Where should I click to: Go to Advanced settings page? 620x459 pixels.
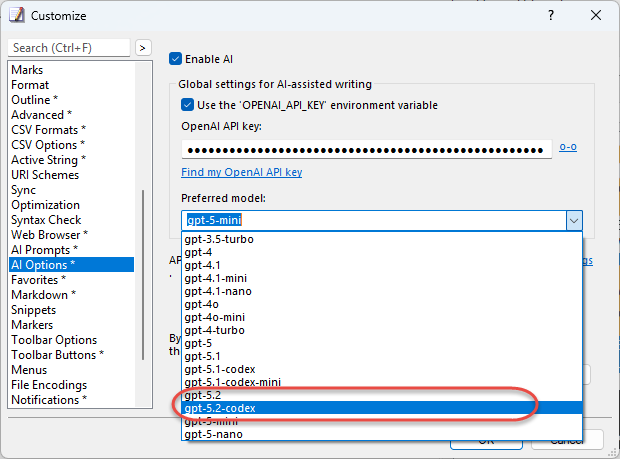pos(72,115)
